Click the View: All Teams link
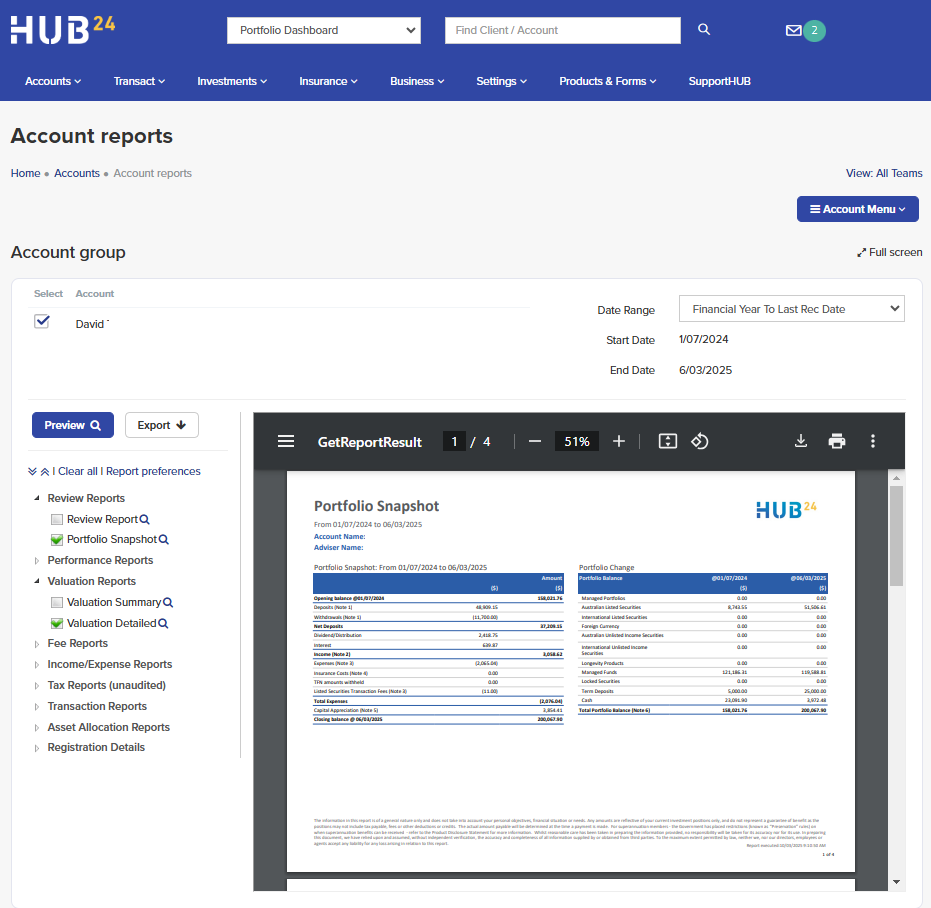931x908 pixels. (x=884, y=173)
